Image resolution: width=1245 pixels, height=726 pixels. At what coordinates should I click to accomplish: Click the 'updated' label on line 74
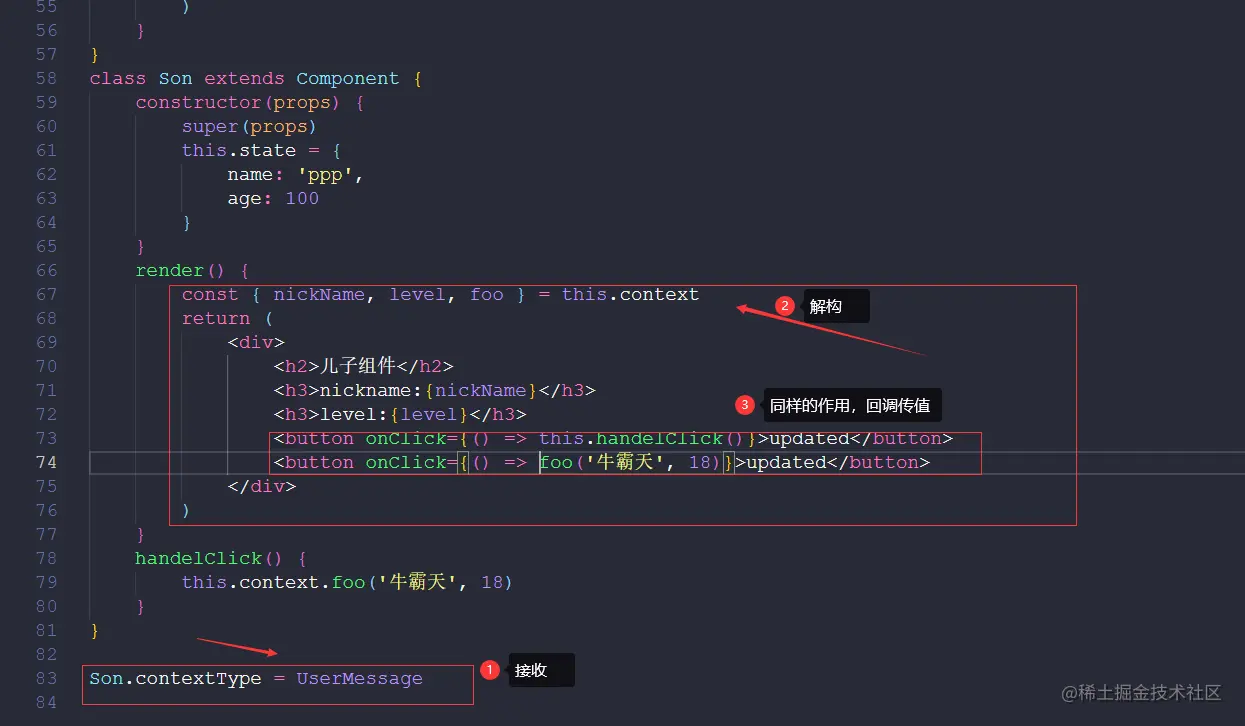786,462
